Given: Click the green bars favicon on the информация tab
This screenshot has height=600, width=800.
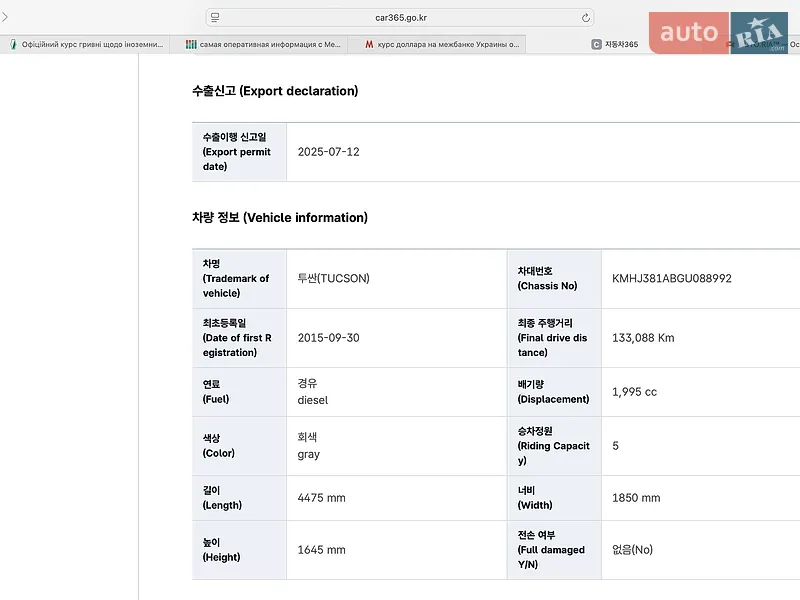Looking at the screenshot, I should tap(191, 44).
